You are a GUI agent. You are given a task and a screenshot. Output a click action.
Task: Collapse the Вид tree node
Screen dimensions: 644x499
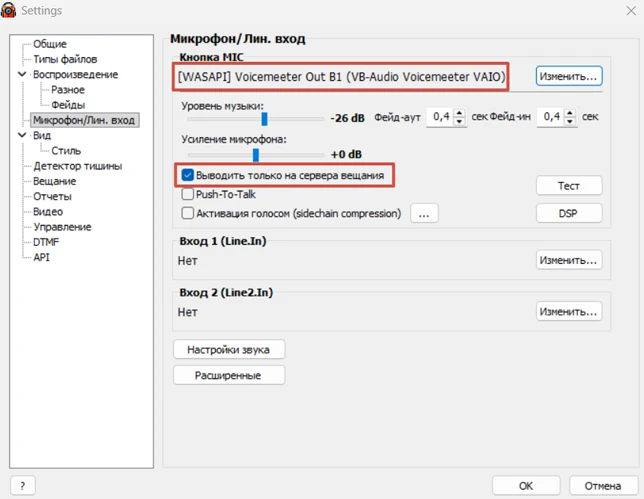click(x=22, y=135)
